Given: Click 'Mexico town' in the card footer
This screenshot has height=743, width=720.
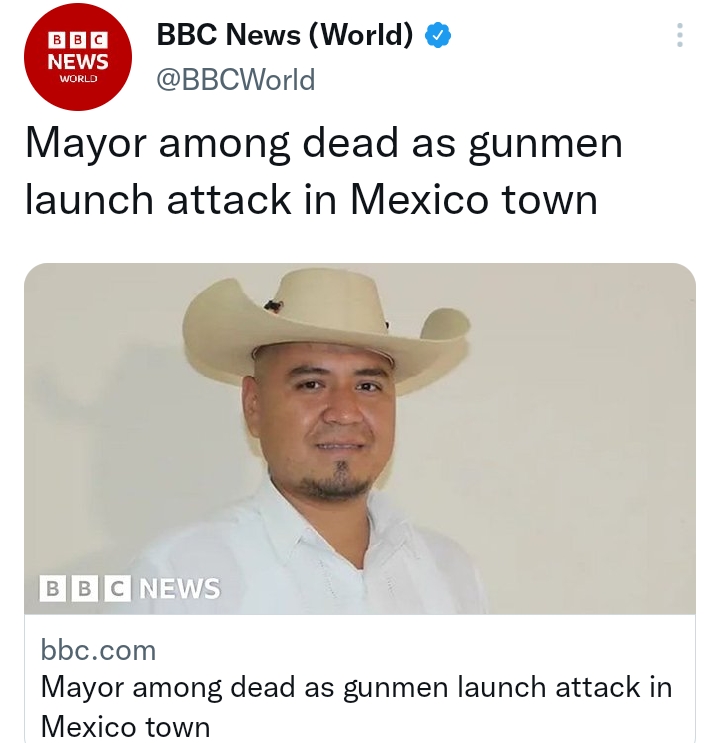Looking at the screenshot, I should point(126,726).
